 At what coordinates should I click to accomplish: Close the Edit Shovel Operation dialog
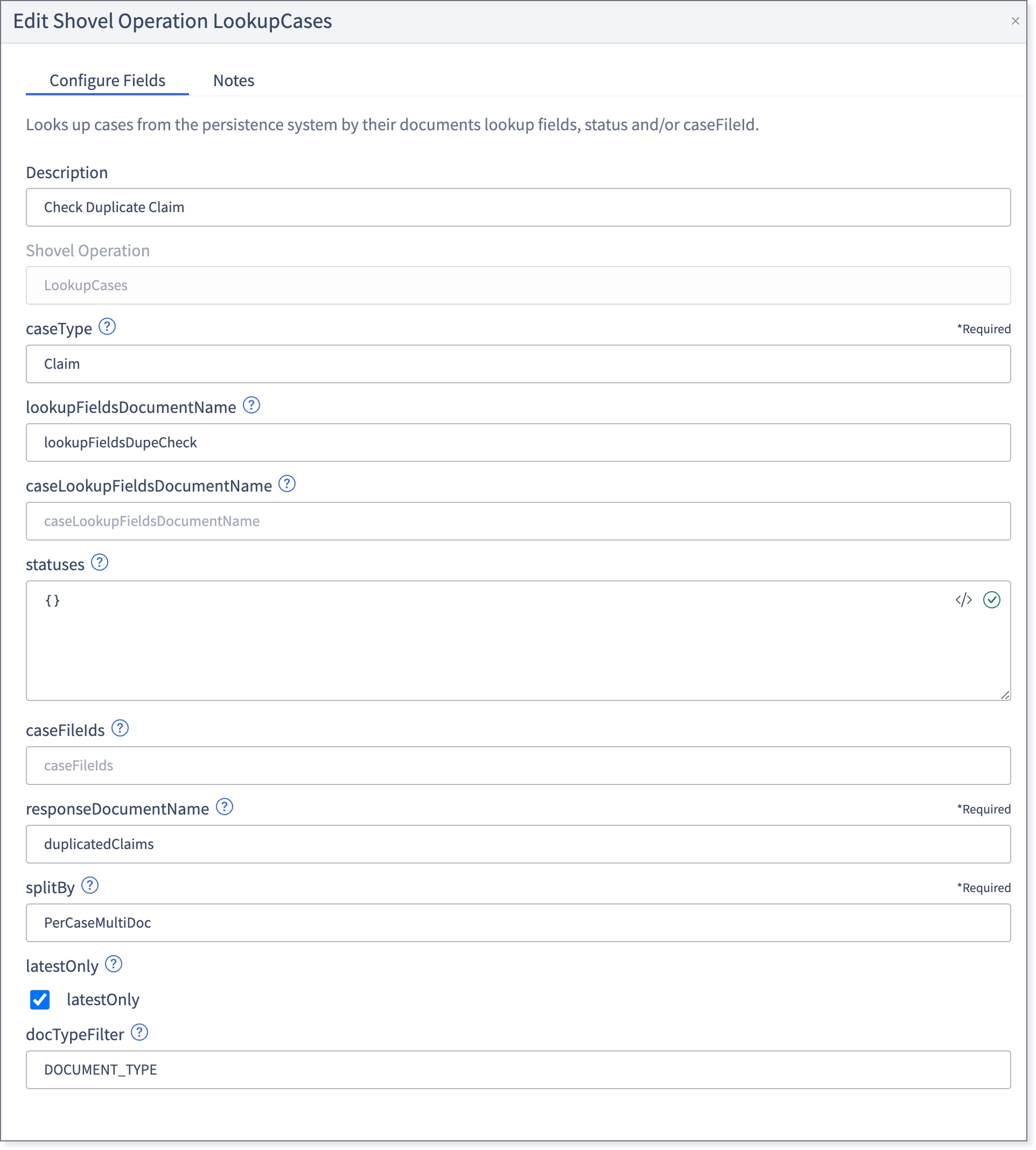(x=1015, y=21)
